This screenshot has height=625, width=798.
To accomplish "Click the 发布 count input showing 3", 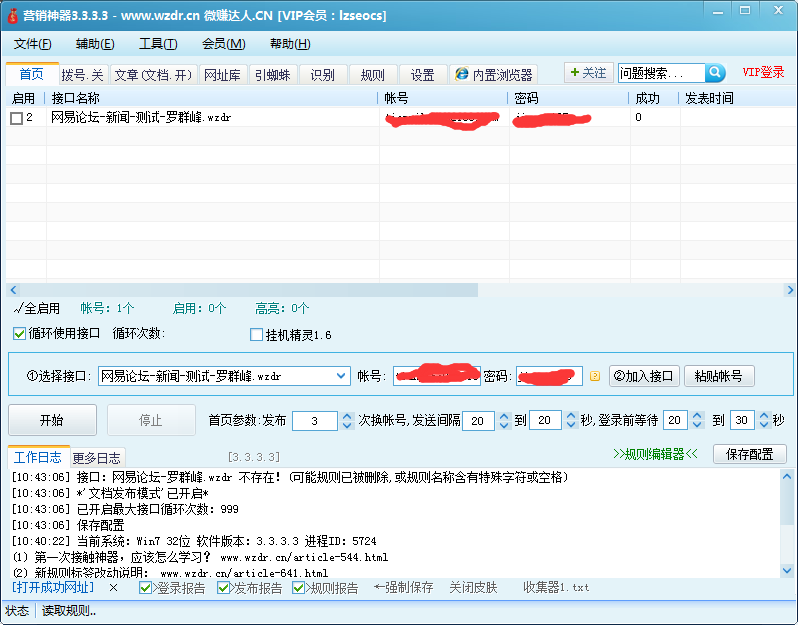I will 315,421.
